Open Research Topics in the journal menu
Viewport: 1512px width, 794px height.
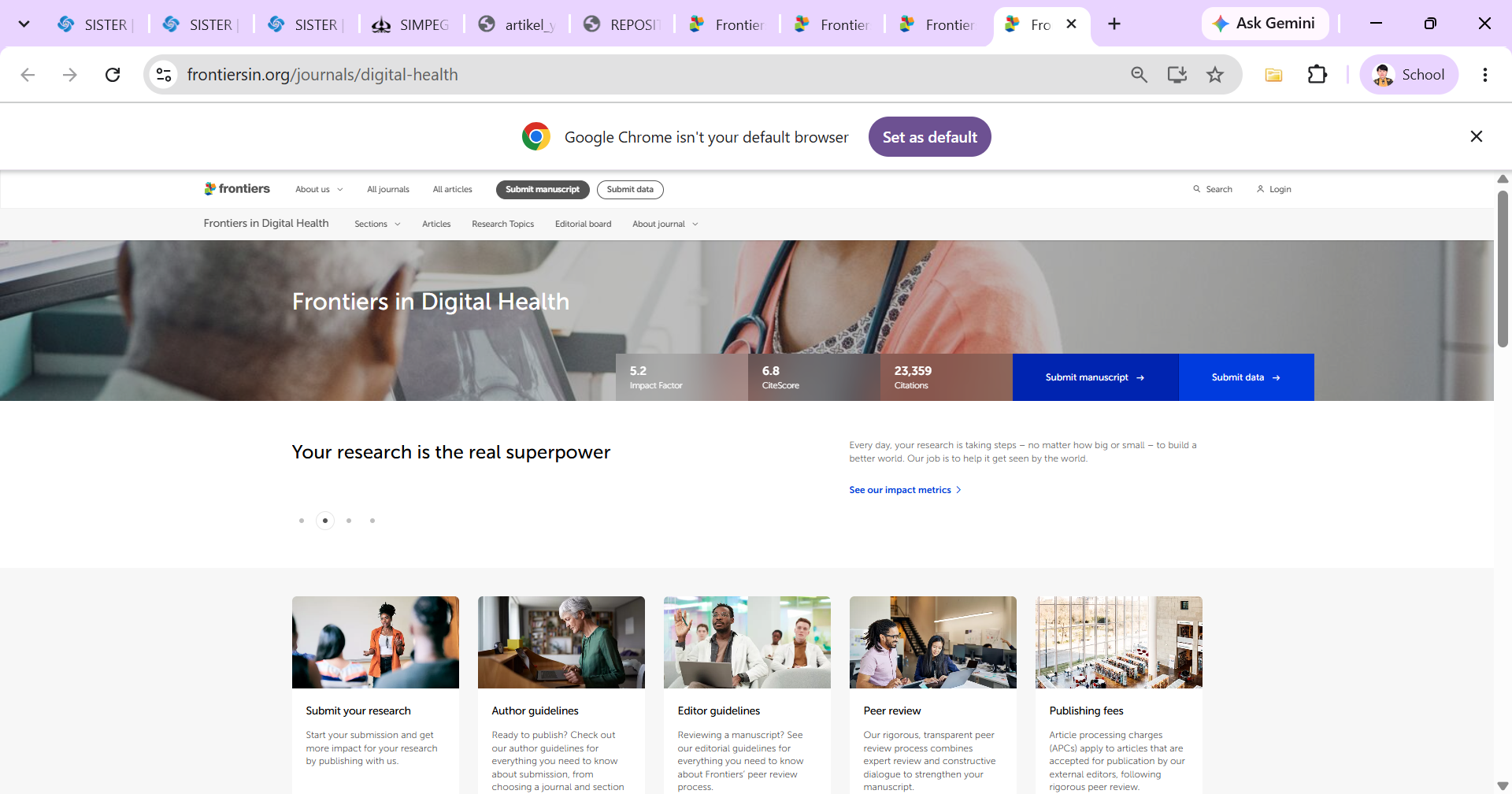click(x=503, y=224)
